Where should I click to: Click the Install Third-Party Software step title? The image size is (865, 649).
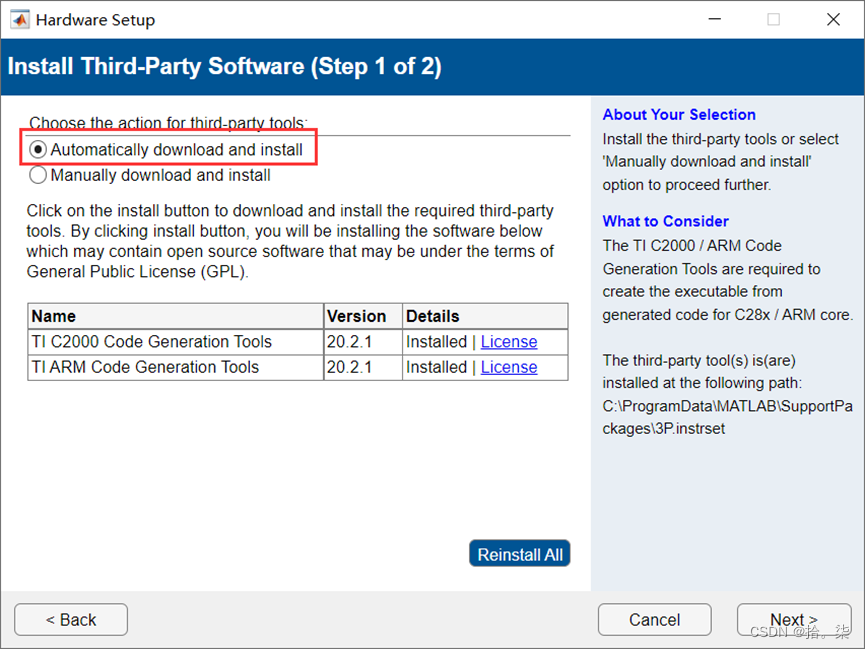[x=225, y=66]
